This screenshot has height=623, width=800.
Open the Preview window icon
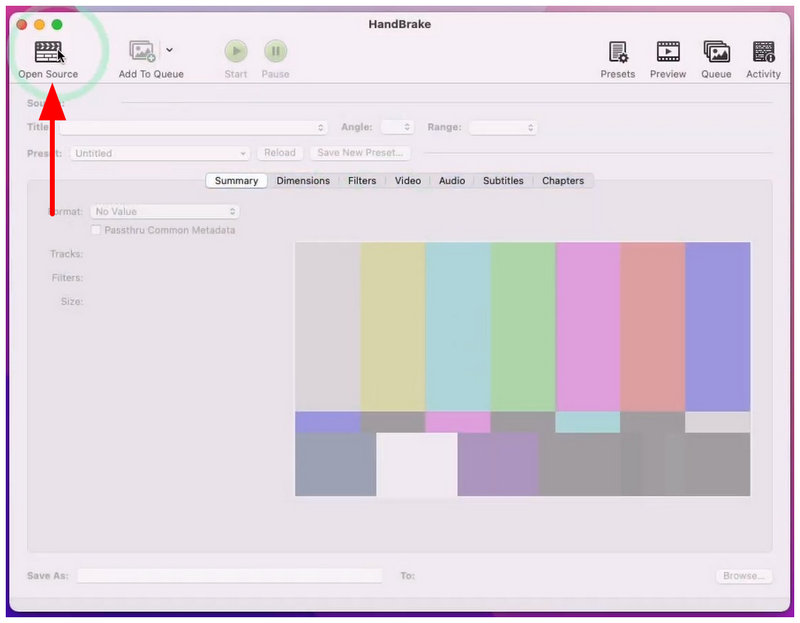point(668,52)
